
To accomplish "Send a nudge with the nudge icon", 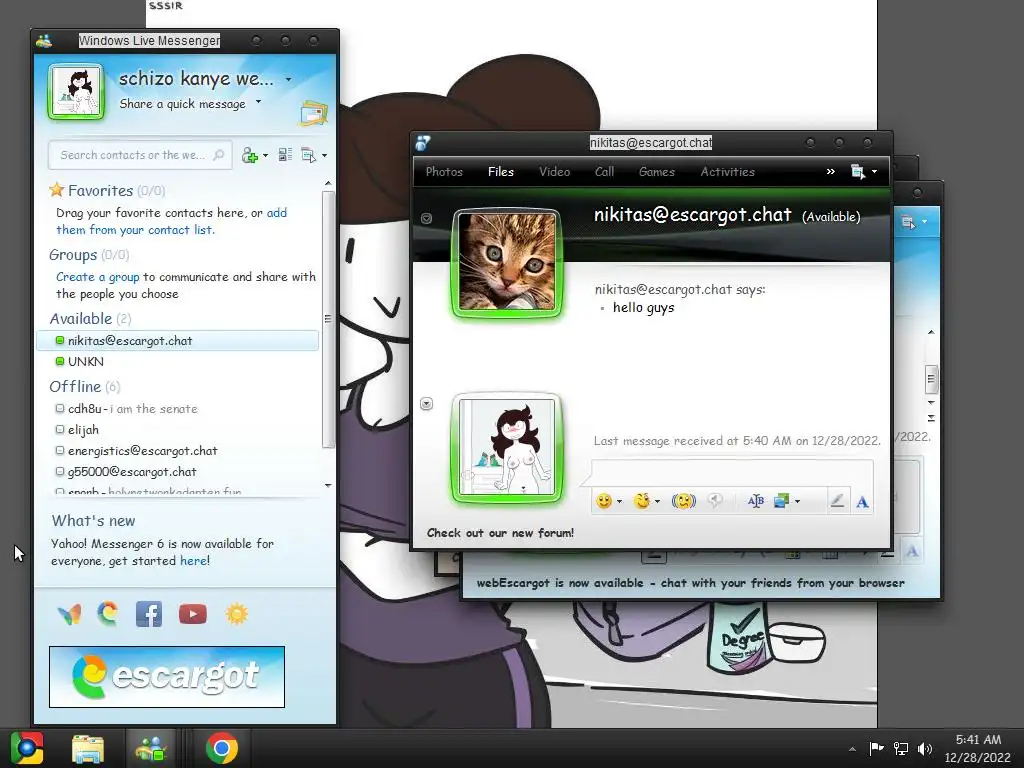I will click(684, 501).
